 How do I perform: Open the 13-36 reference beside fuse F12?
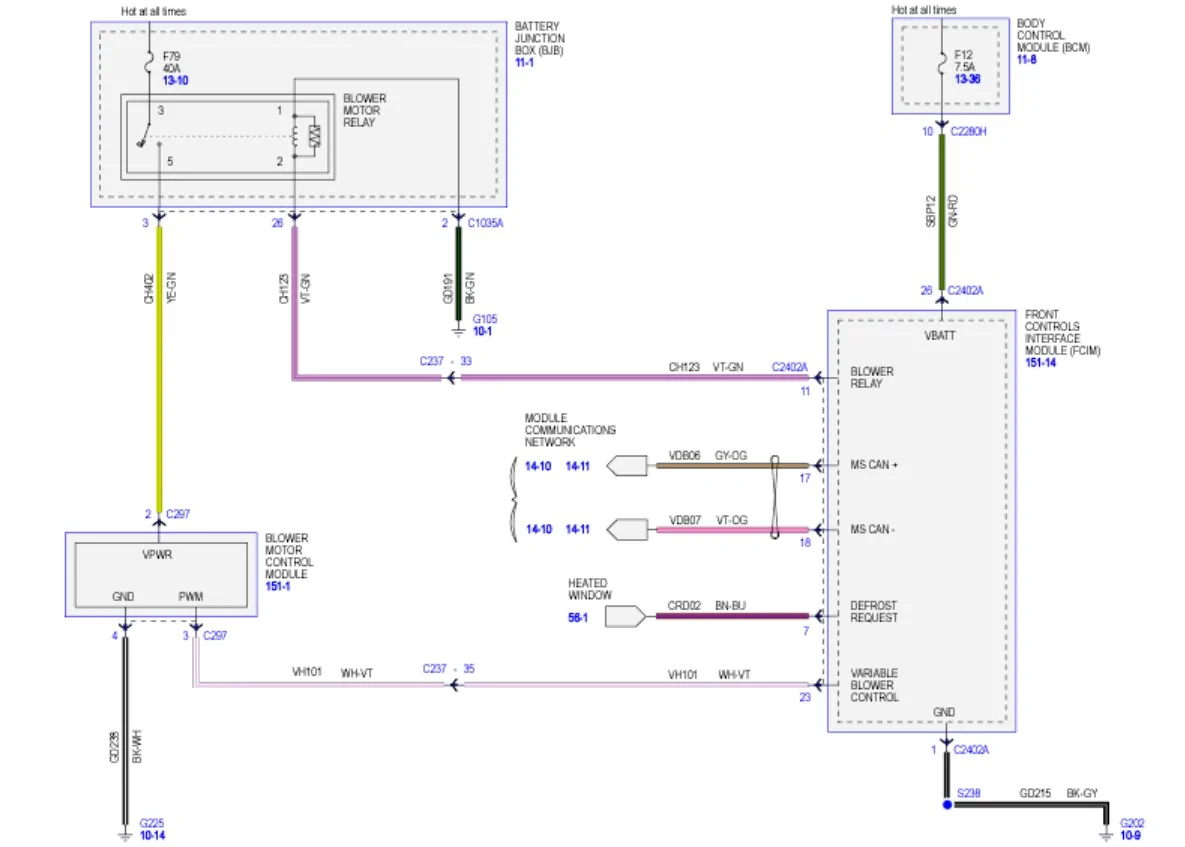tap(967, 79)
